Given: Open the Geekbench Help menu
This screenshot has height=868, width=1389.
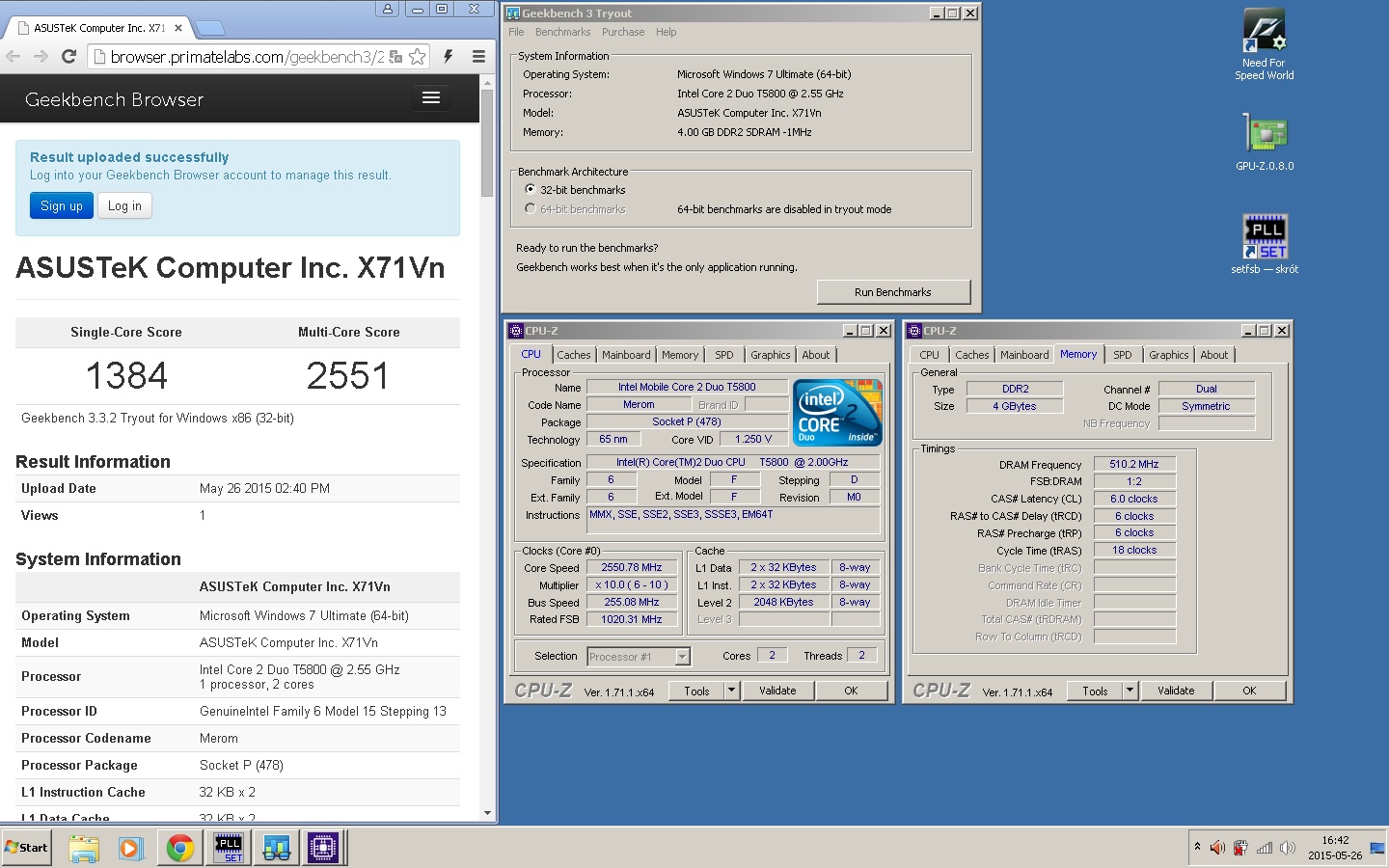Looking at the screenshot, I should pos(666,32).
